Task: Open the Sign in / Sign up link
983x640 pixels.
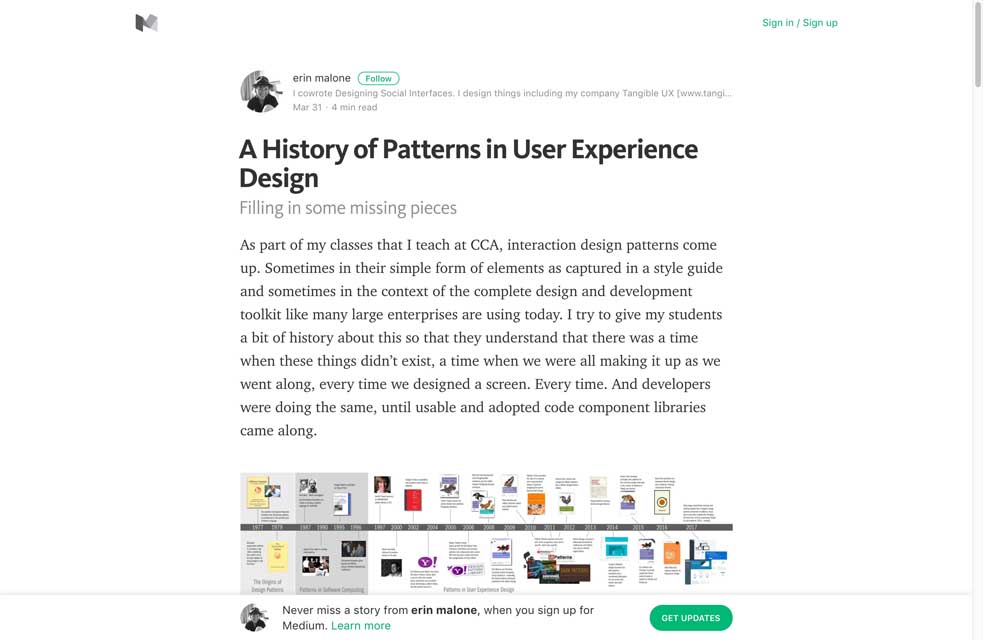Action: (799, 23)
